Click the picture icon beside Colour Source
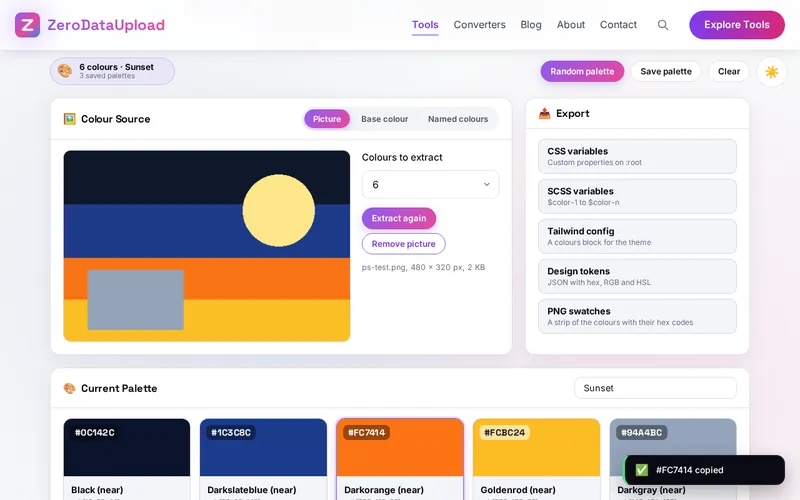Screen dimensions: 800x500 pyautogui.click(x=69, y=119)
